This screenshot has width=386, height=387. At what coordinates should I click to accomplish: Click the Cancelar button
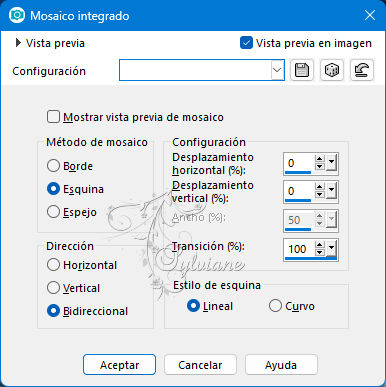point(200,365)
